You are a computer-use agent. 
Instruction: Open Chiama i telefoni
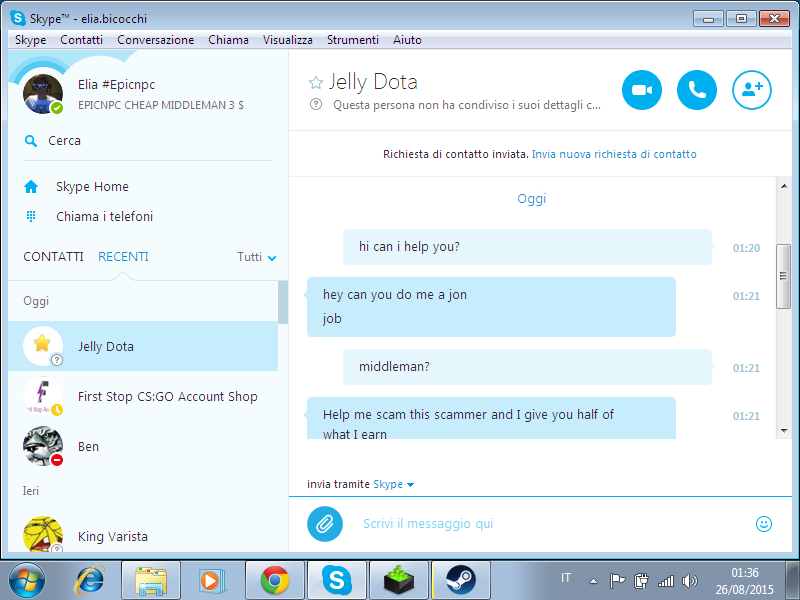[x=105, y=216]
